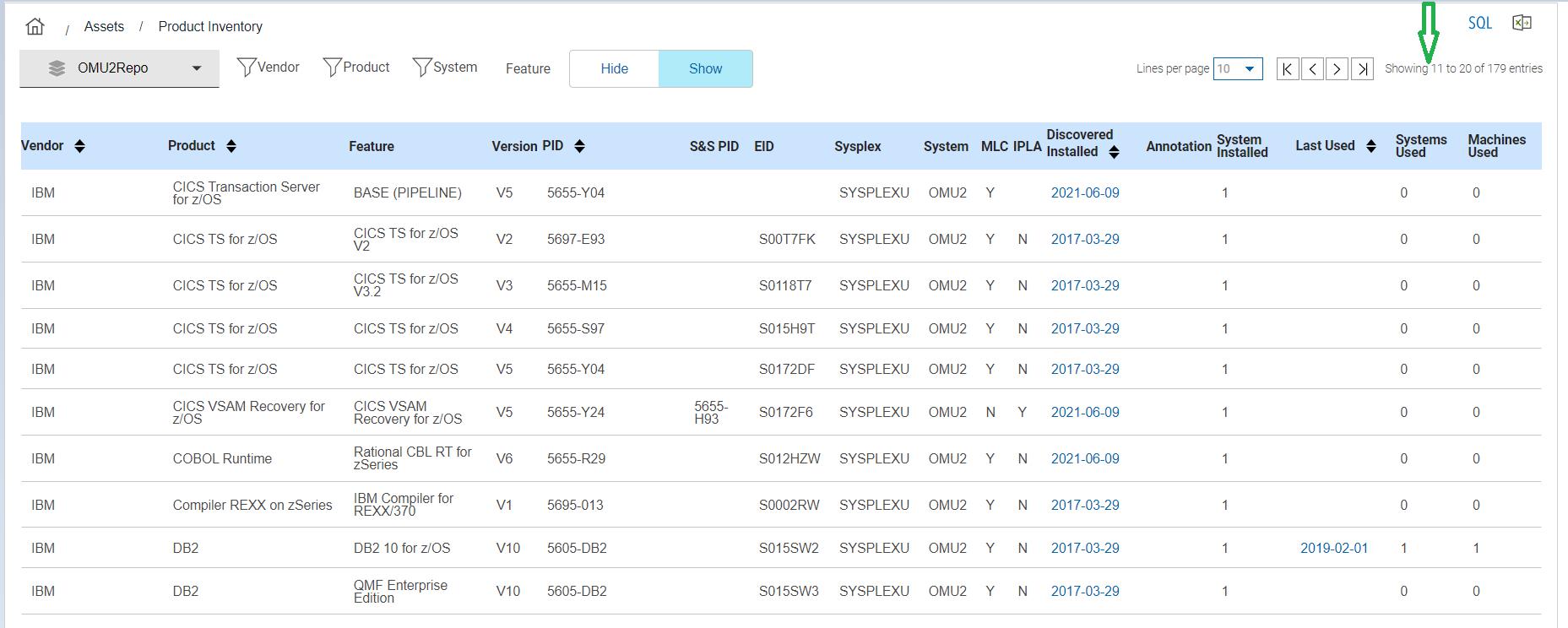Sort table by Product column
This screenshot has width=1568, height=628.
(x=231, y=146)
